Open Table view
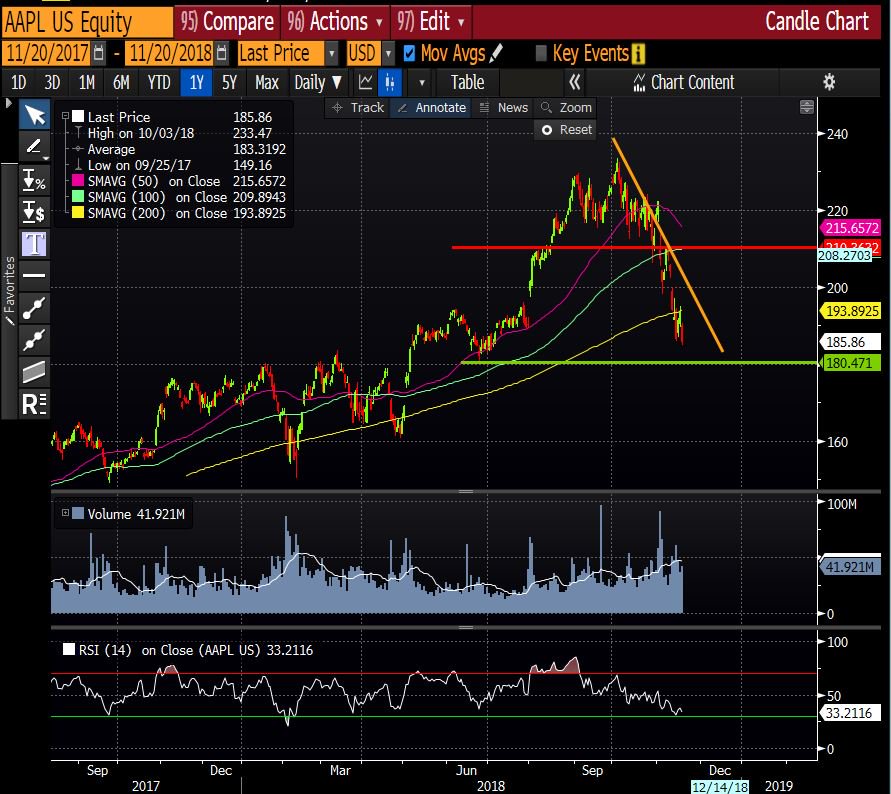Screen dimensions: 891x794 click(x=468, y=83)
